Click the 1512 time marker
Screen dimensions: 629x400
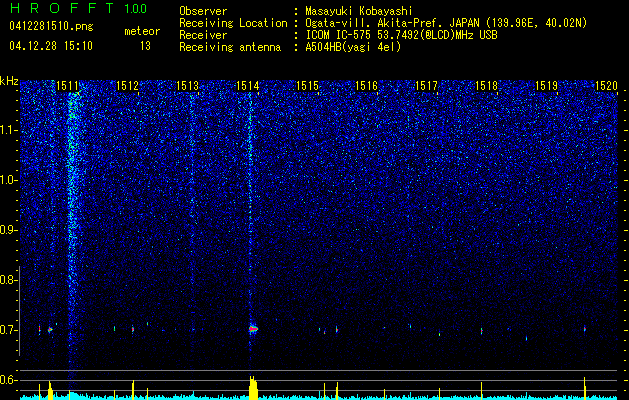pos(127,85)
